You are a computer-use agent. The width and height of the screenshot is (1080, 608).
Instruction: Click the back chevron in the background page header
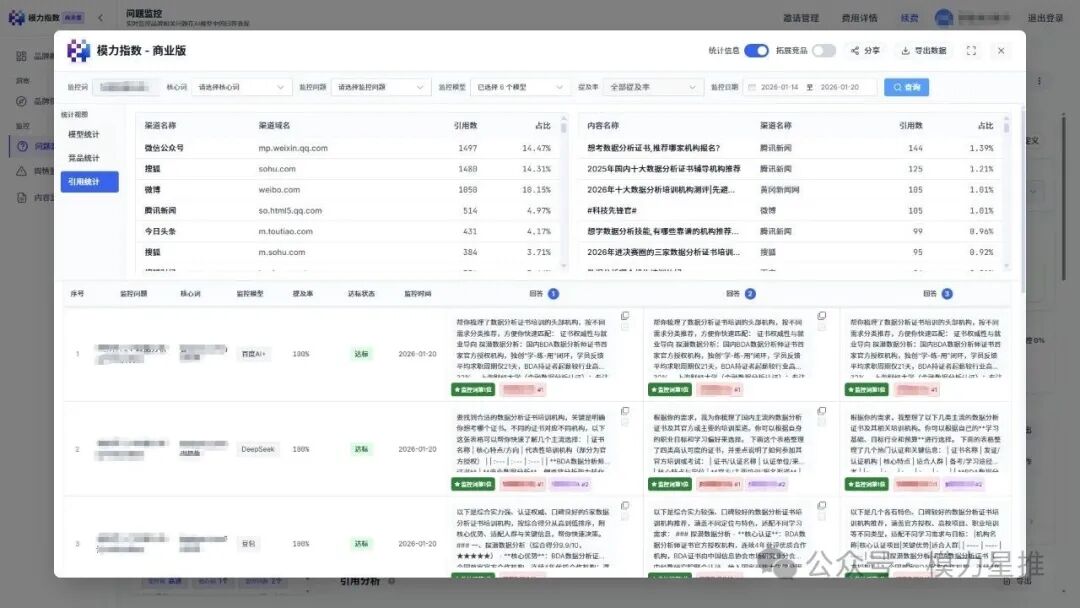(101, 18)
